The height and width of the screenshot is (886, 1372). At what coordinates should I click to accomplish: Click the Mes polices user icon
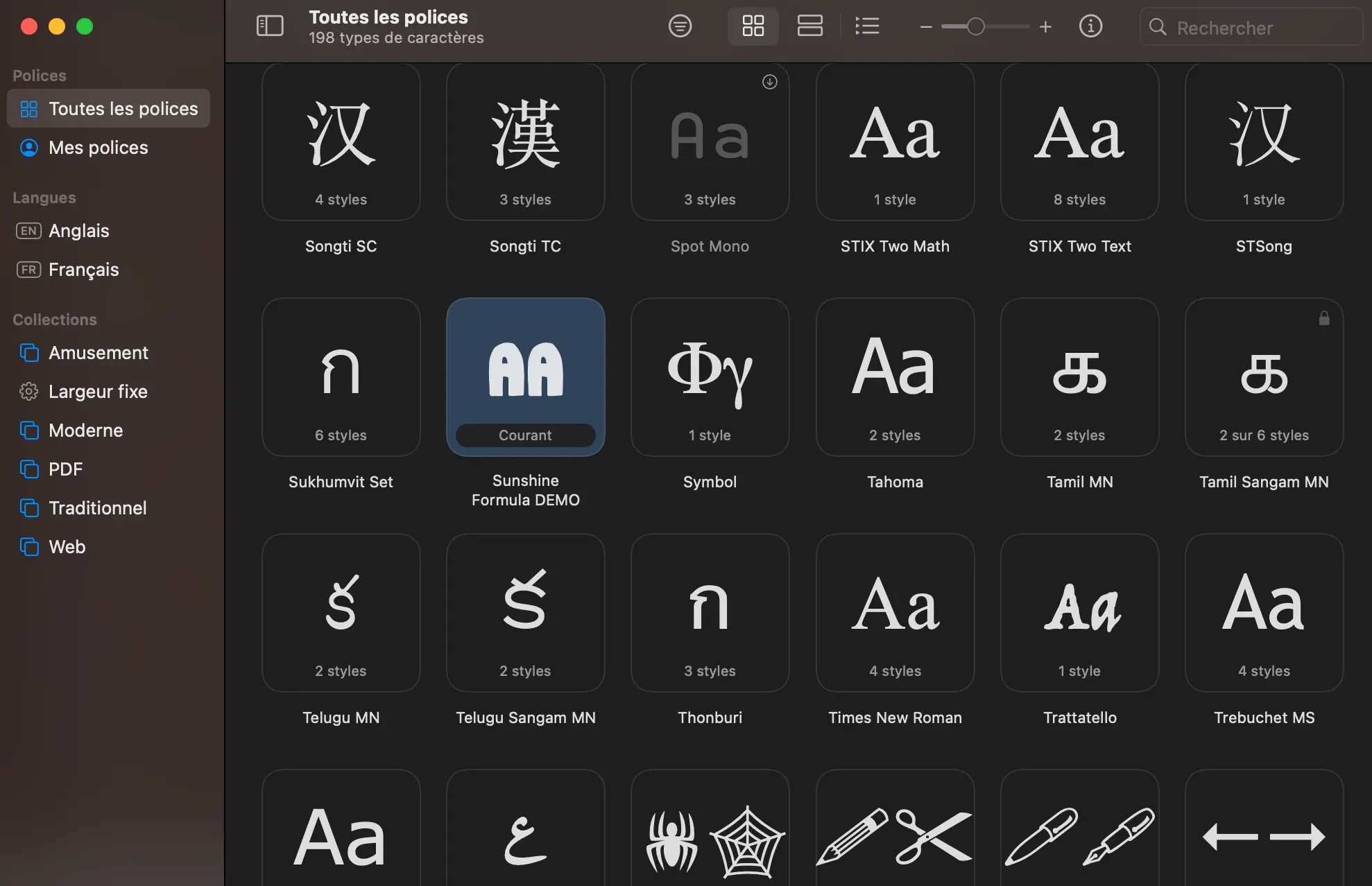(29, 148)
